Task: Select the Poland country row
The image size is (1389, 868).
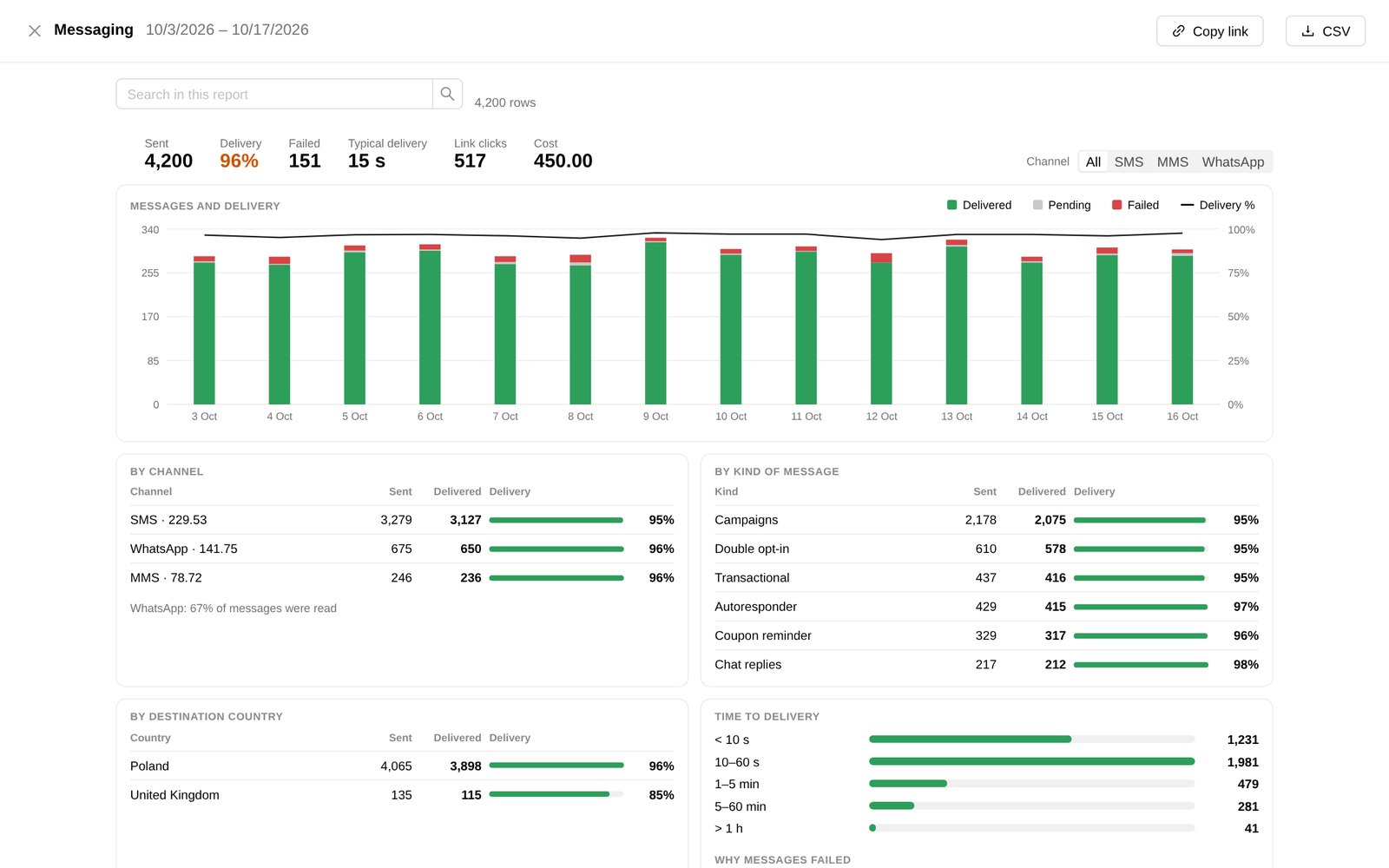Action: click(402, 766)
